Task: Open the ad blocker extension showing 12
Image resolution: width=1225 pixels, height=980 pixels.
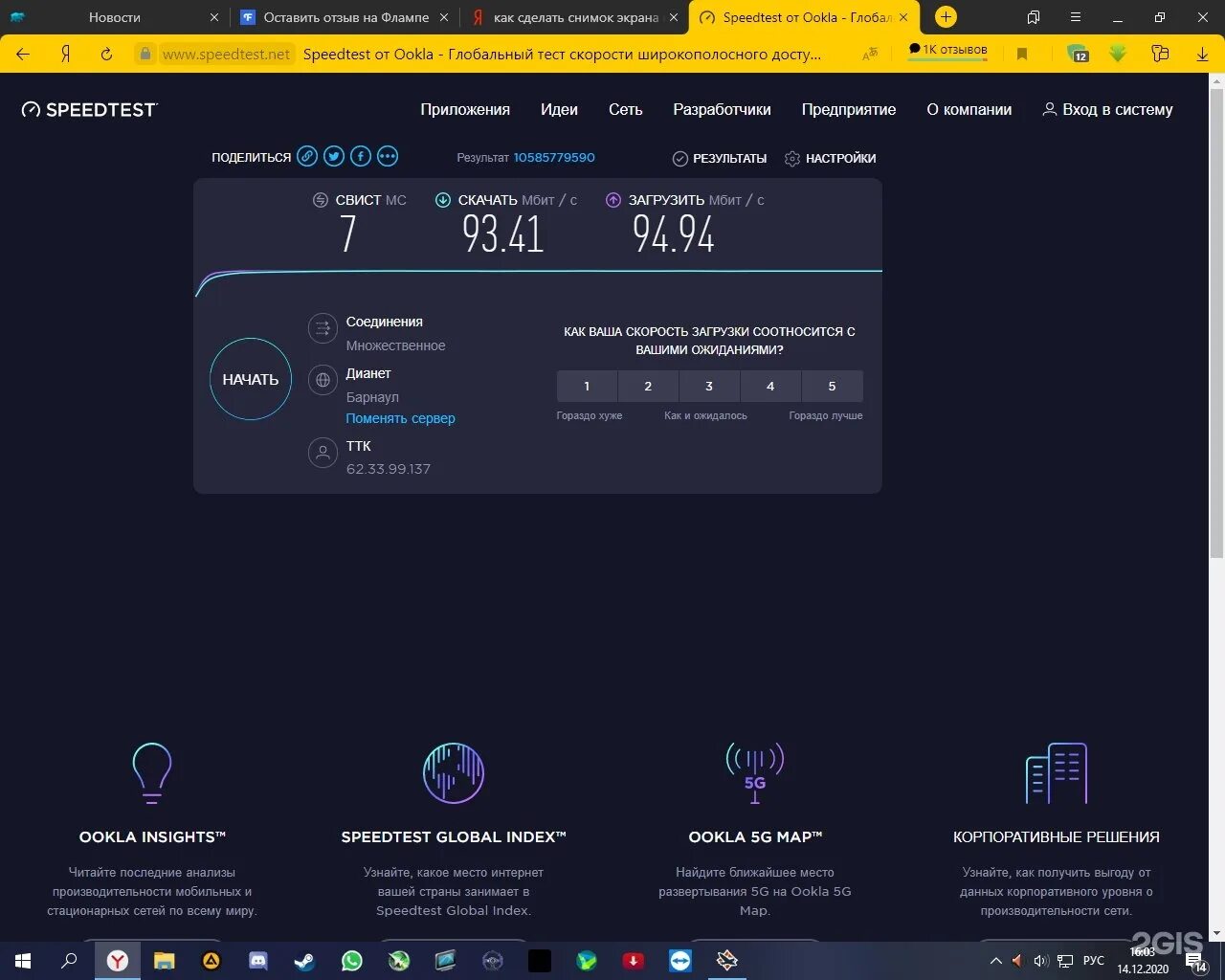Action: pyautogui.click(x=1078, y=54)
